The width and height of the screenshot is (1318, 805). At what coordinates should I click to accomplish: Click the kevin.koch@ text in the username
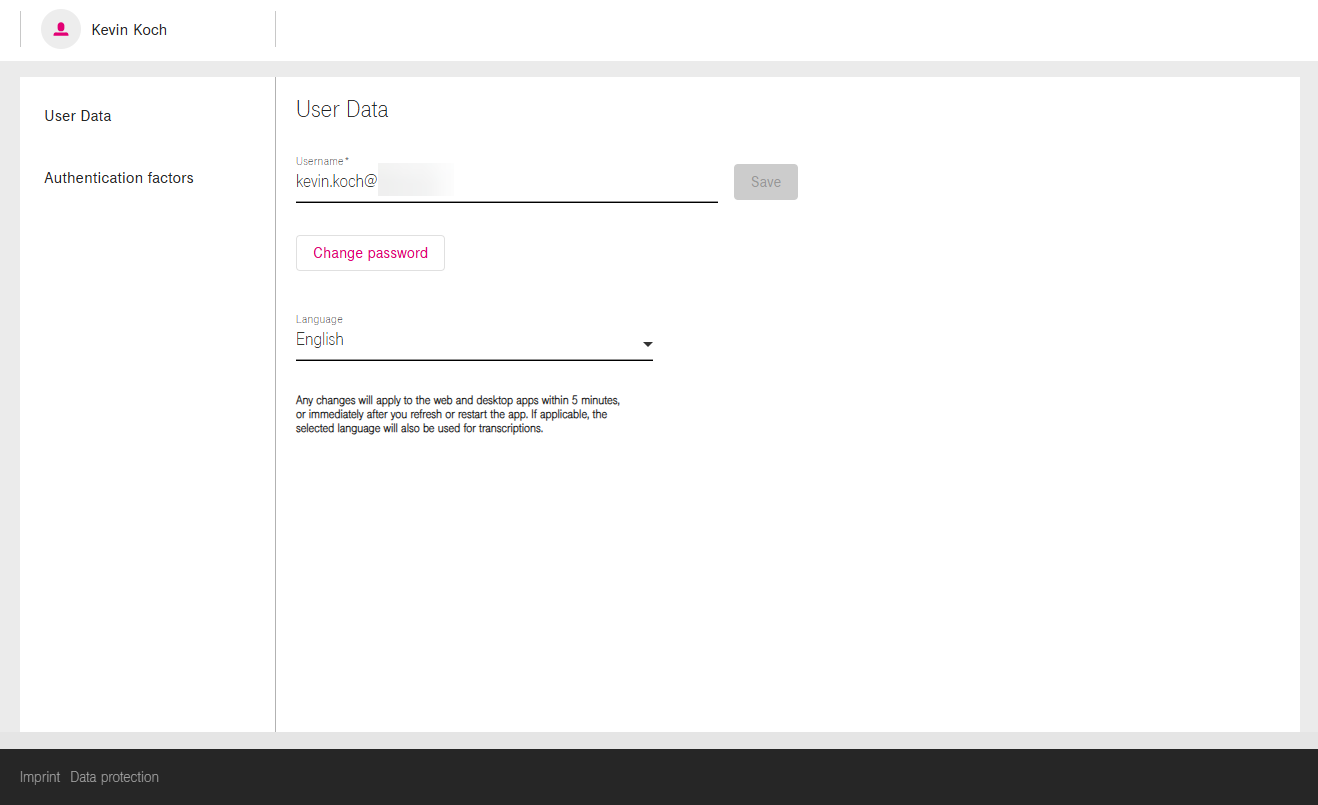(x=336, y=182)
